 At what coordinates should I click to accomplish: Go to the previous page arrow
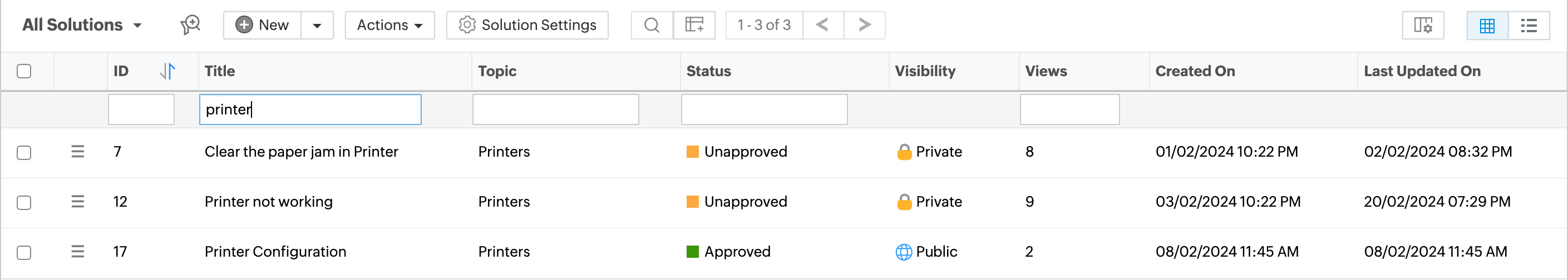click(822, 25)
